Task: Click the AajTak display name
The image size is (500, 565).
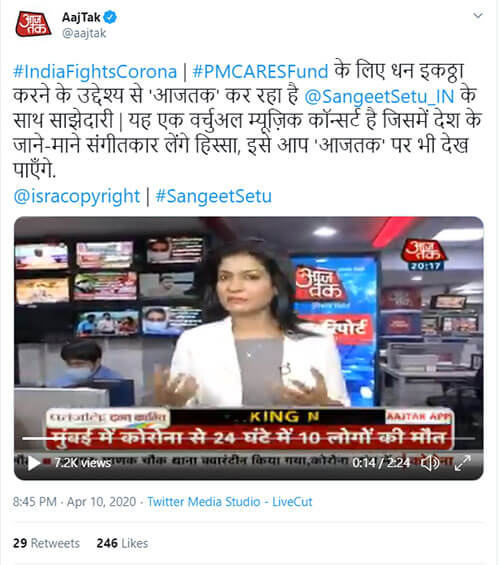Action: [x=81, y=17]
